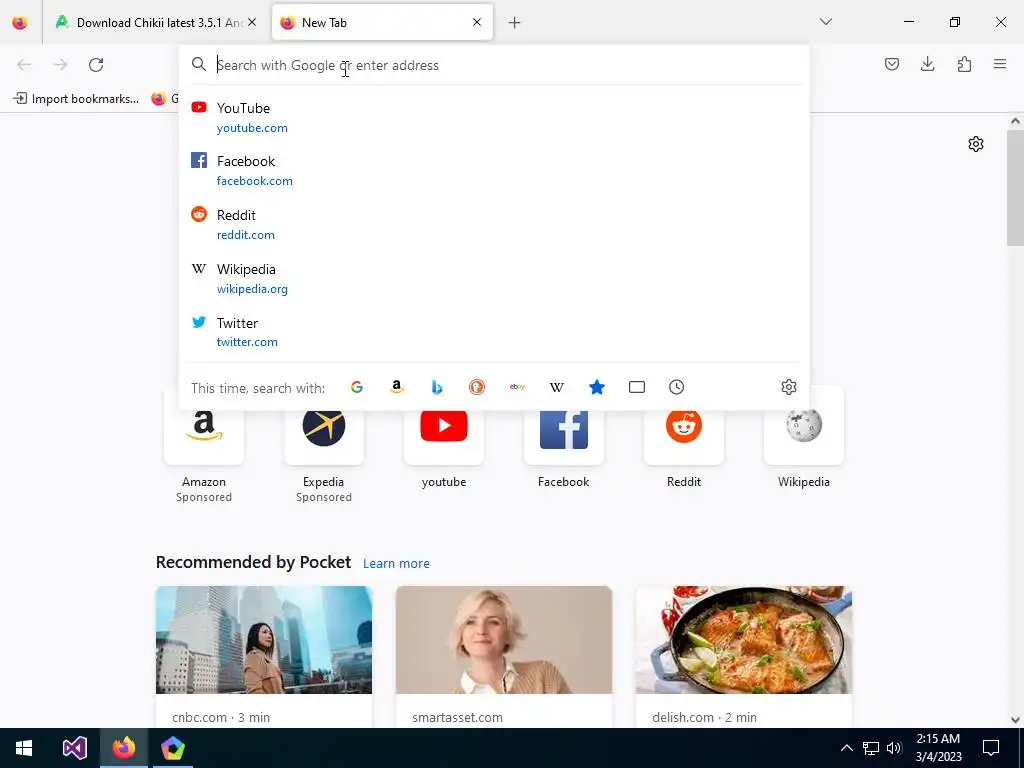Close the Download Chikii tab
Image resolution: width=1024 pixels, height=768 pixels.
(252, 22)
